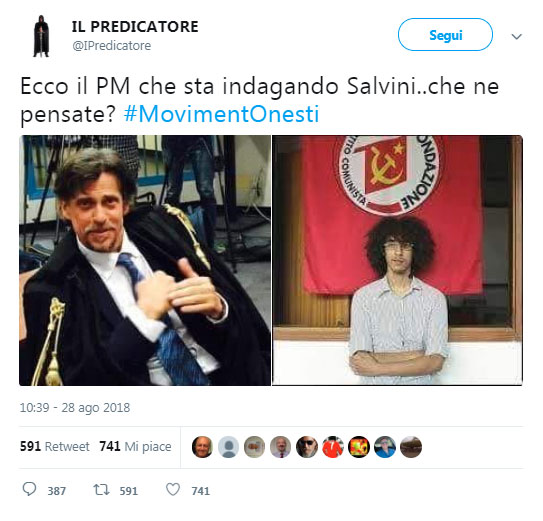543x521 pixels.
Task: Follow account with Segui button
Action: (445, 35)
